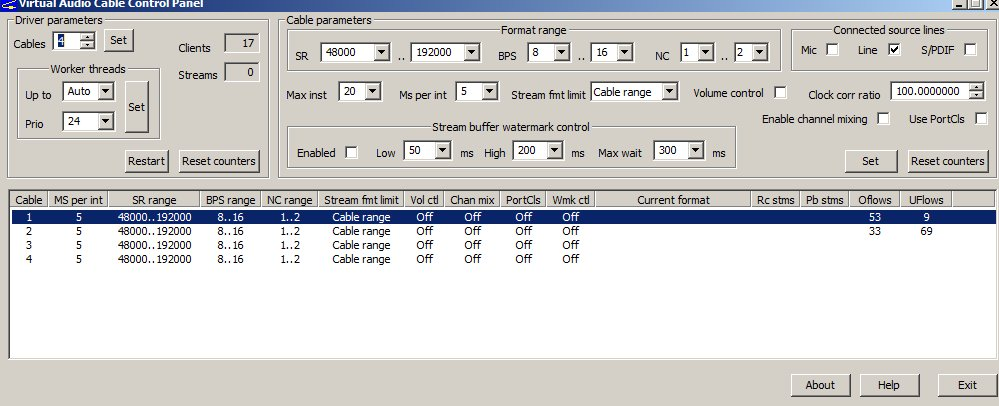
Task: Select cable 4 row in list
Action: pyautogui.click(x=503, y=259)
